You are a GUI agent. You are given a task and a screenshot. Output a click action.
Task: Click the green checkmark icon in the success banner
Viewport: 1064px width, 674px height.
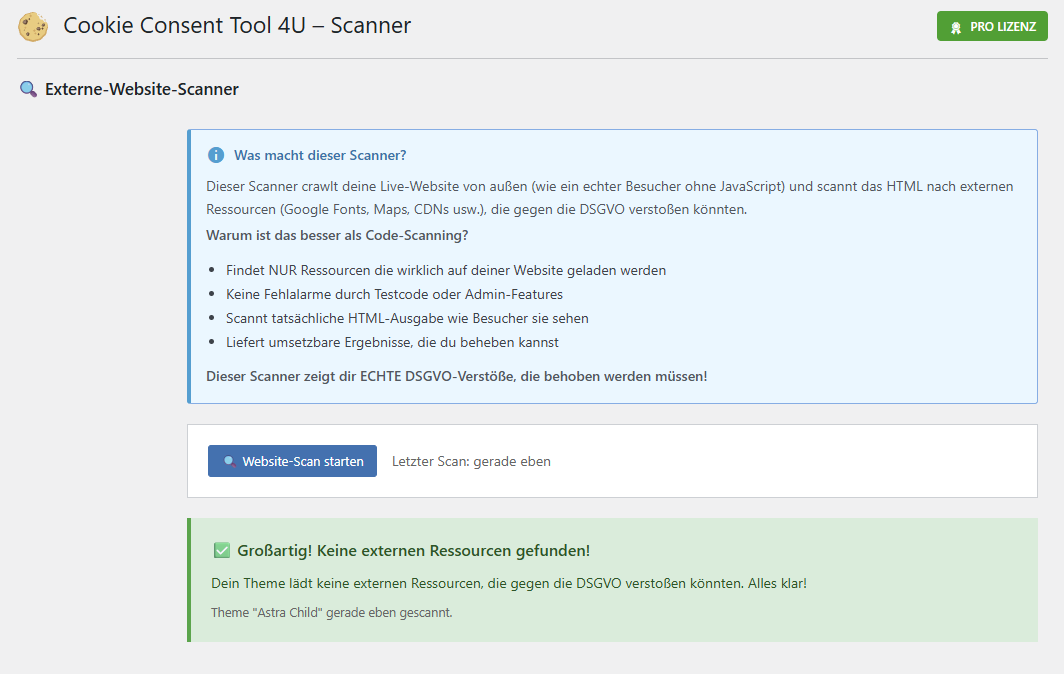tap(220, 550)
